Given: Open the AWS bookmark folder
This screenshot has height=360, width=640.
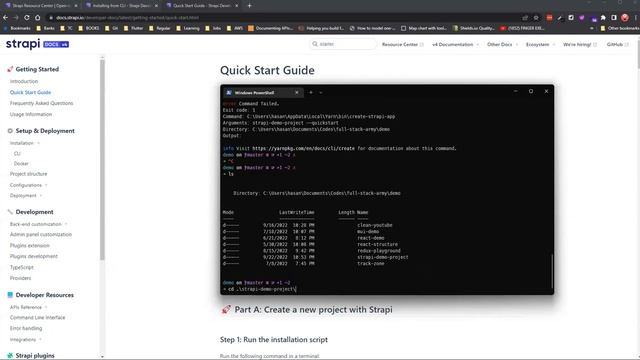Looking at the screenshot, I should coord(236,28).
